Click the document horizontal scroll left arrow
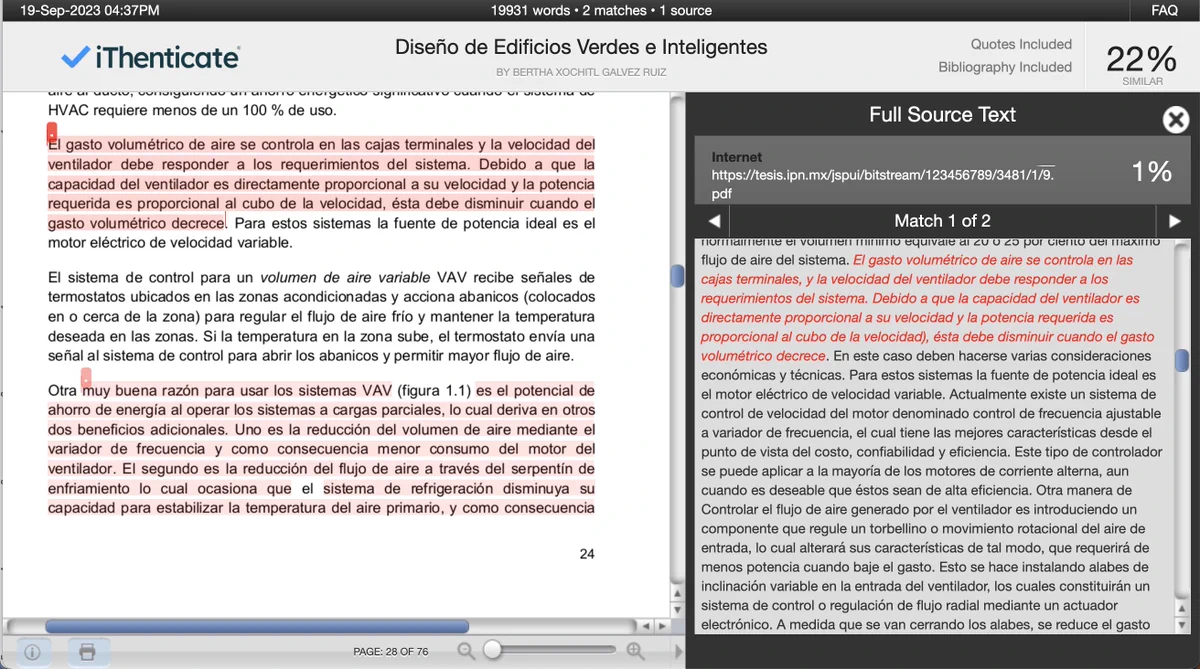This screenshot has width=1200, height=669. pyautogui.click(x=646, y=626)
